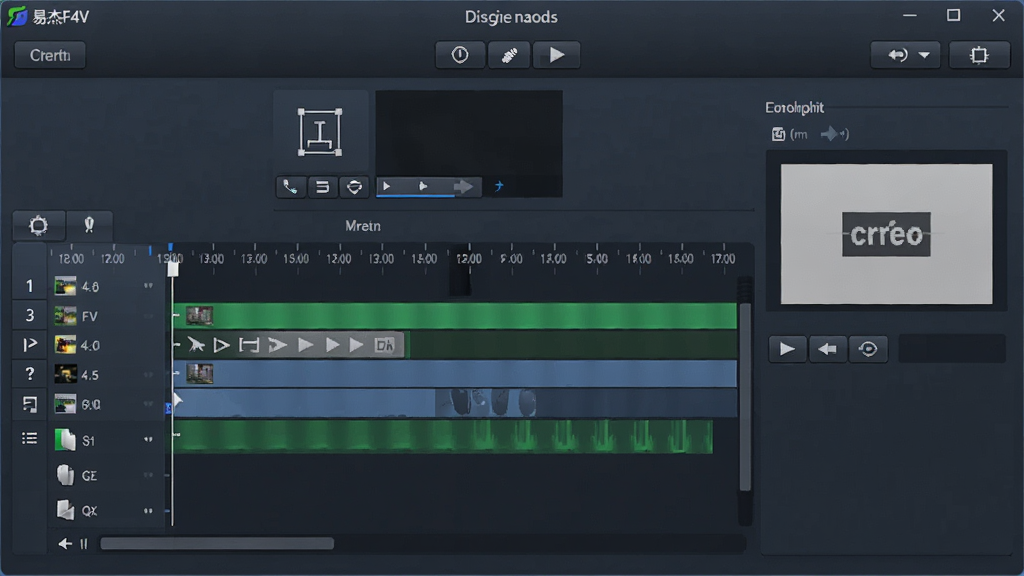Select the diagonal clip tool beside the clock
Image resolution: width=1024 pixels, height=576 pixels.
[x=509, y=55]
